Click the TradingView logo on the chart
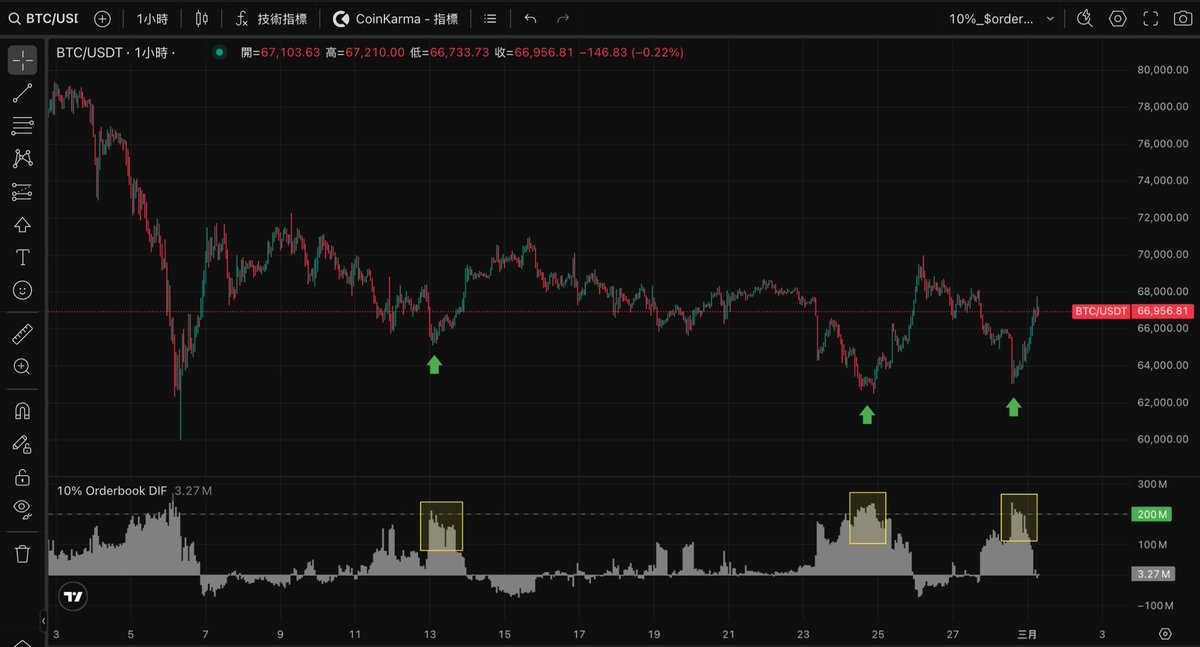 coord(72,597)
